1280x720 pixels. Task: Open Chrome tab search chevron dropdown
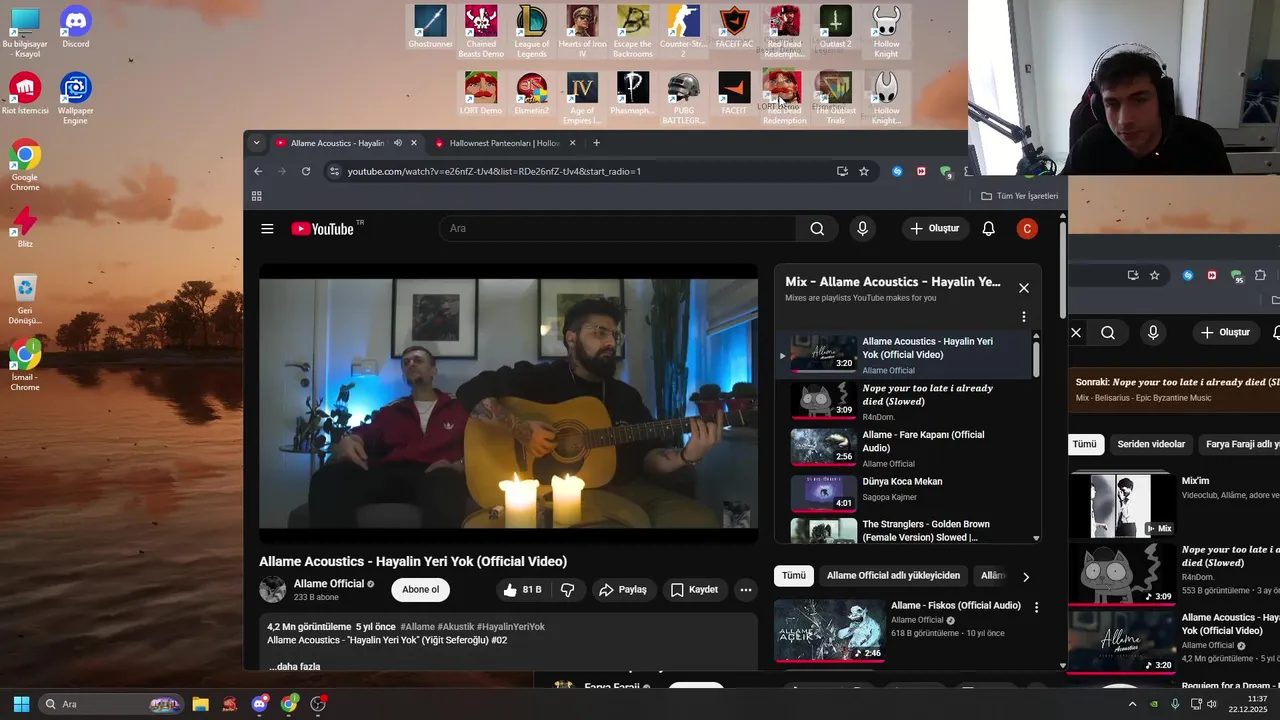pyautogui.click(x=256, y=143)
